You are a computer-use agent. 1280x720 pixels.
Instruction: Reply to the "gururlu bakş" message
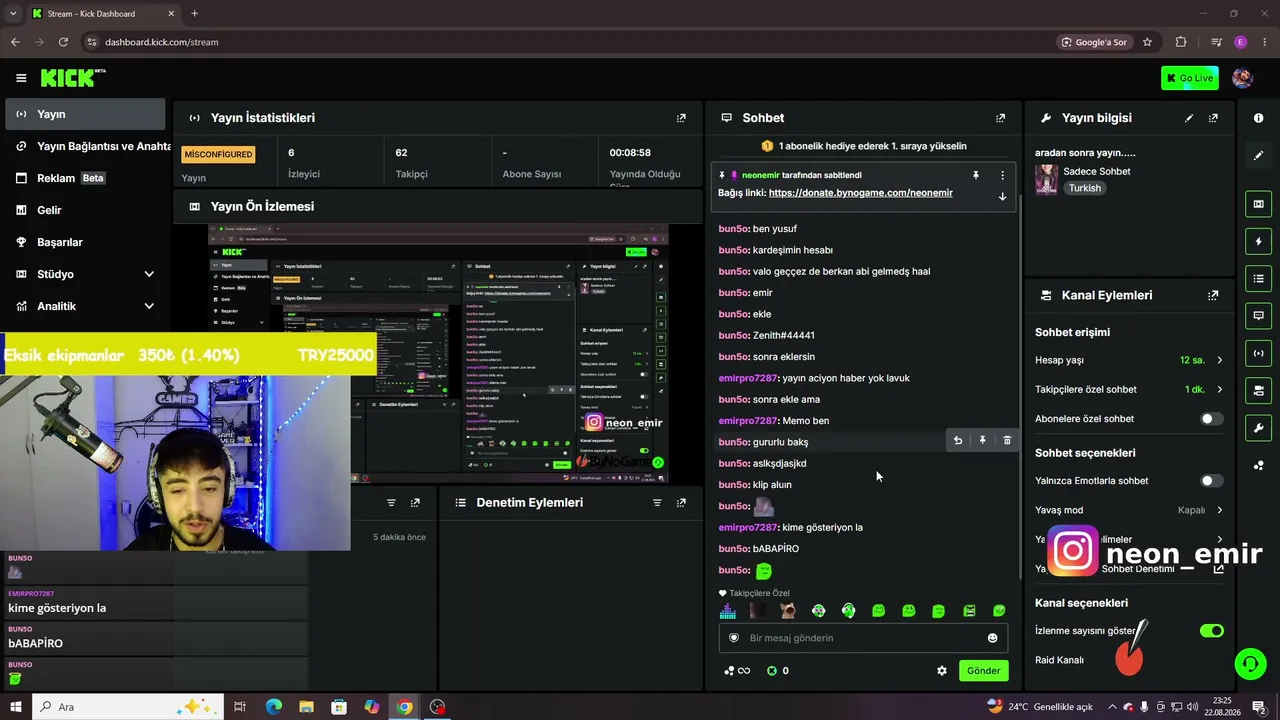click(958, 441)
